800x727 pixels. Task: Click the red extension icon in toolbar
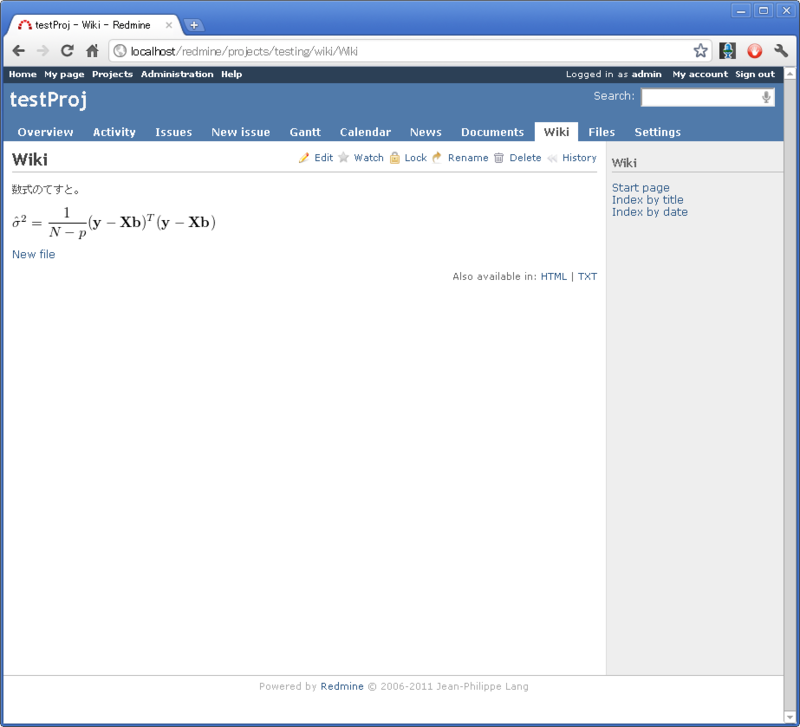(x=755, y=51)
